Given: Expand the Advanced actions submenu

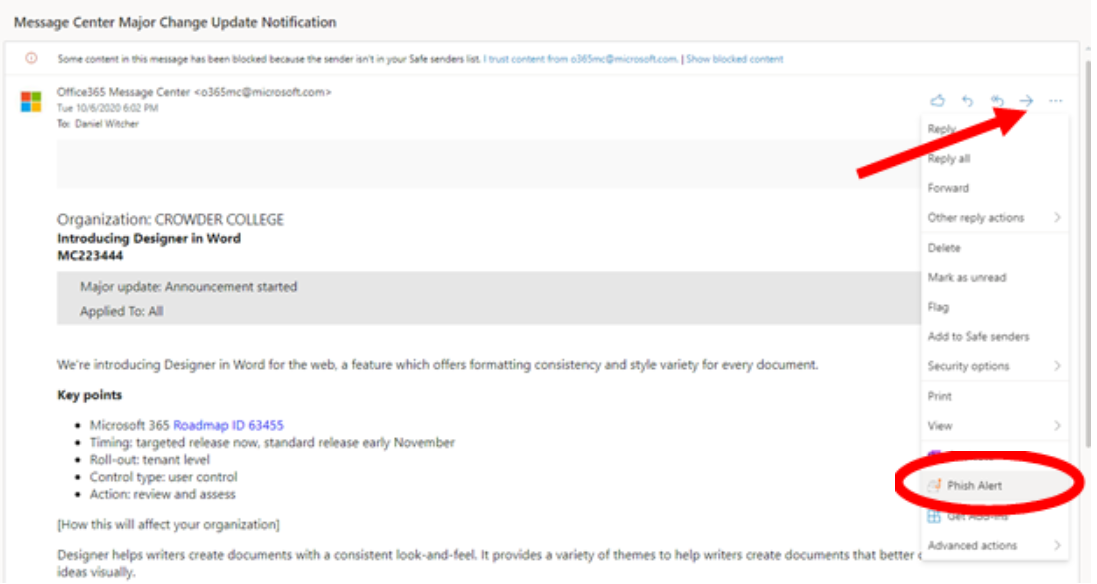Looking at the screenshot, I should coord(995,546).
